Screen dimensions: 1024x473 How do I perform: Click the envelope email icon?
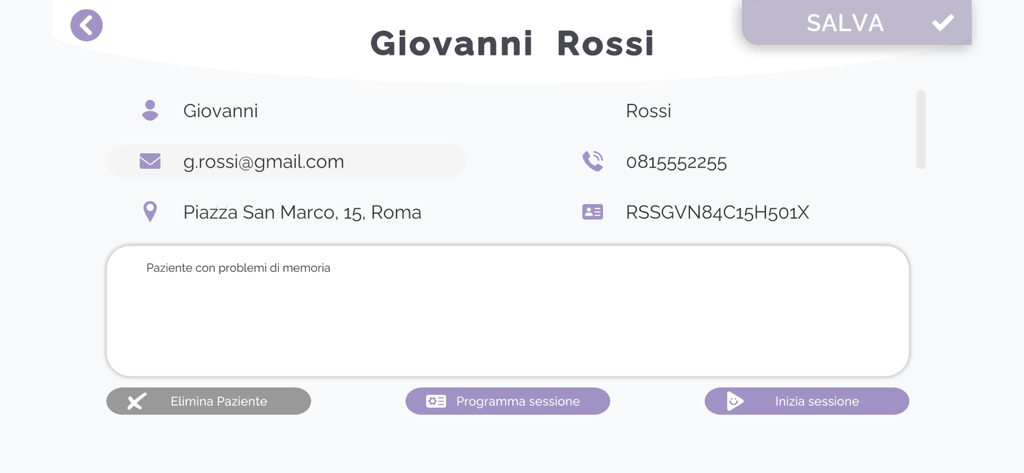pyautogui.click(x=150, y=161)
